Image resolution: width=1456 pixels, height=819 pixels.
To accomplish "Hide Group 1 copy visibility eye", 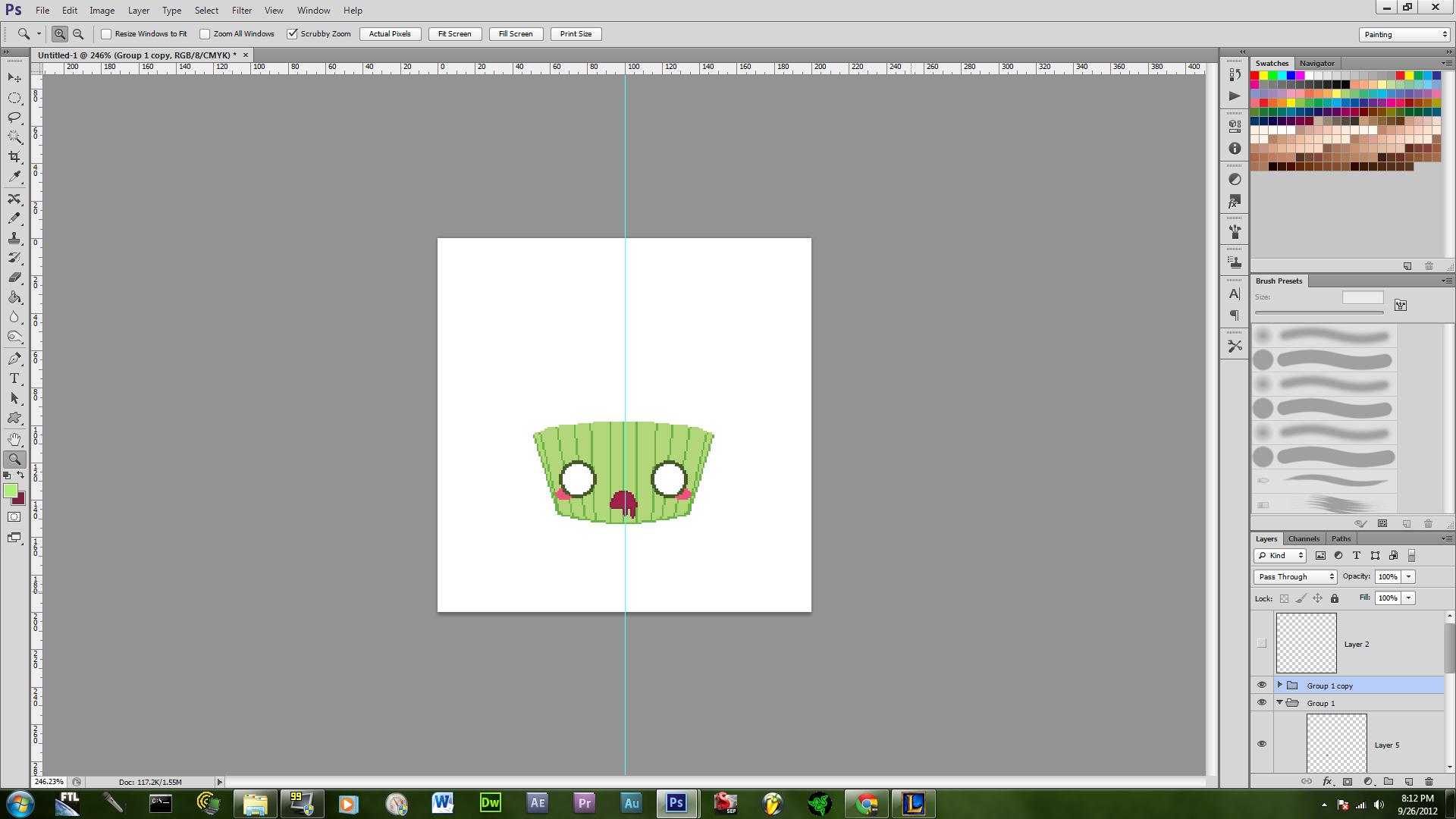I will (x=1262, y=685).
